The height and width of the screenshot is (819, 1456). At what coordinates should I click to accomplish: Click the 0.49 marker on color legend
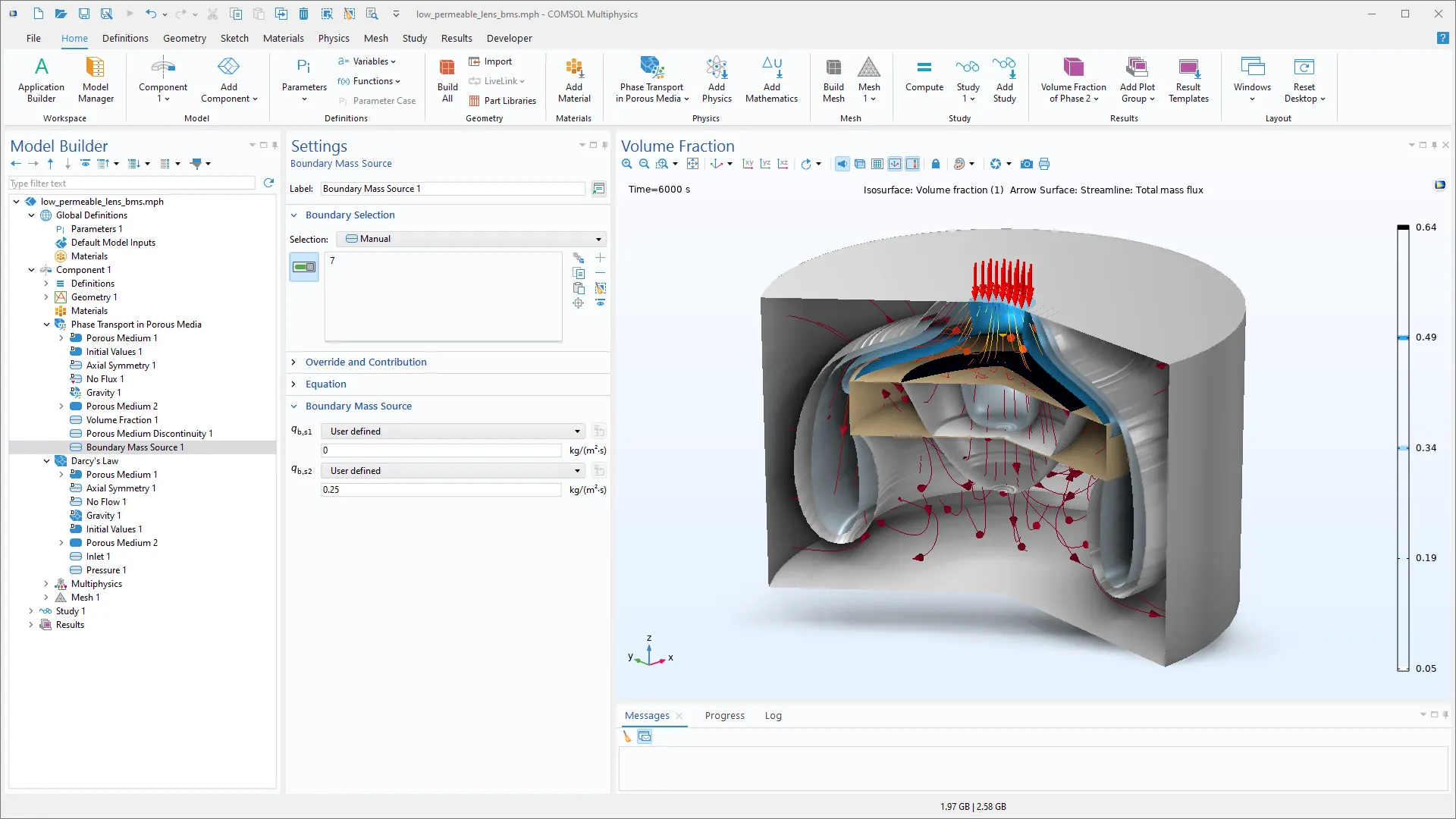[x=1404, y=337]
